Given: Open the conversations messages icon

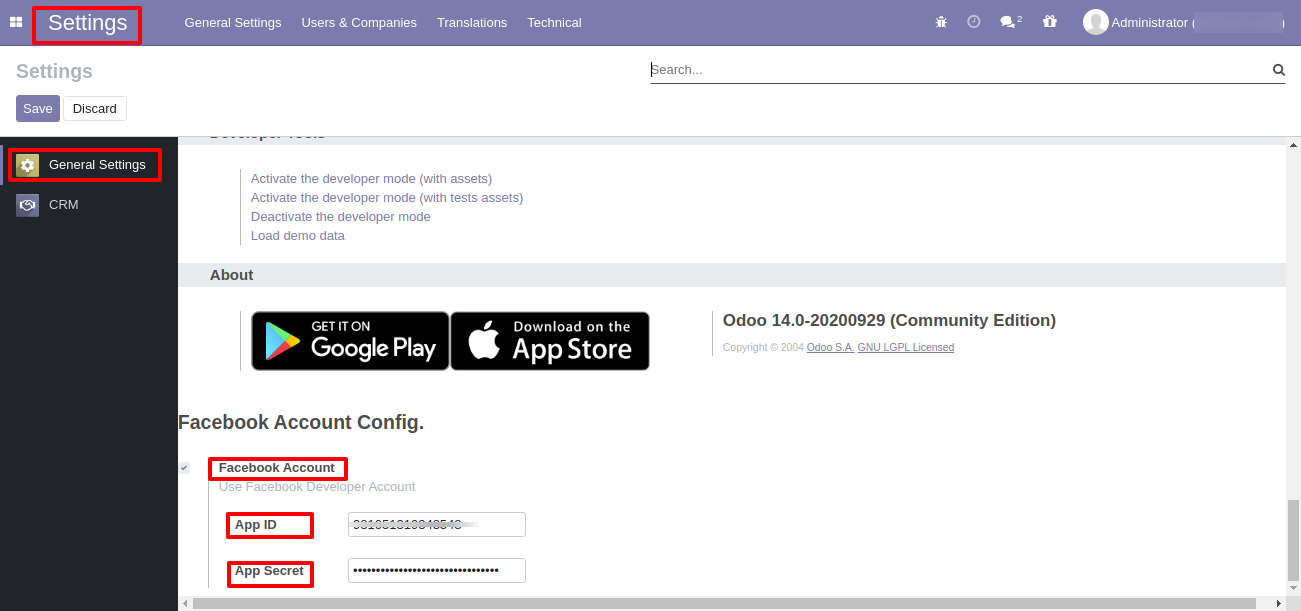Looking at the screenshot, I should pyautogui.click(x=1009, y=22).
